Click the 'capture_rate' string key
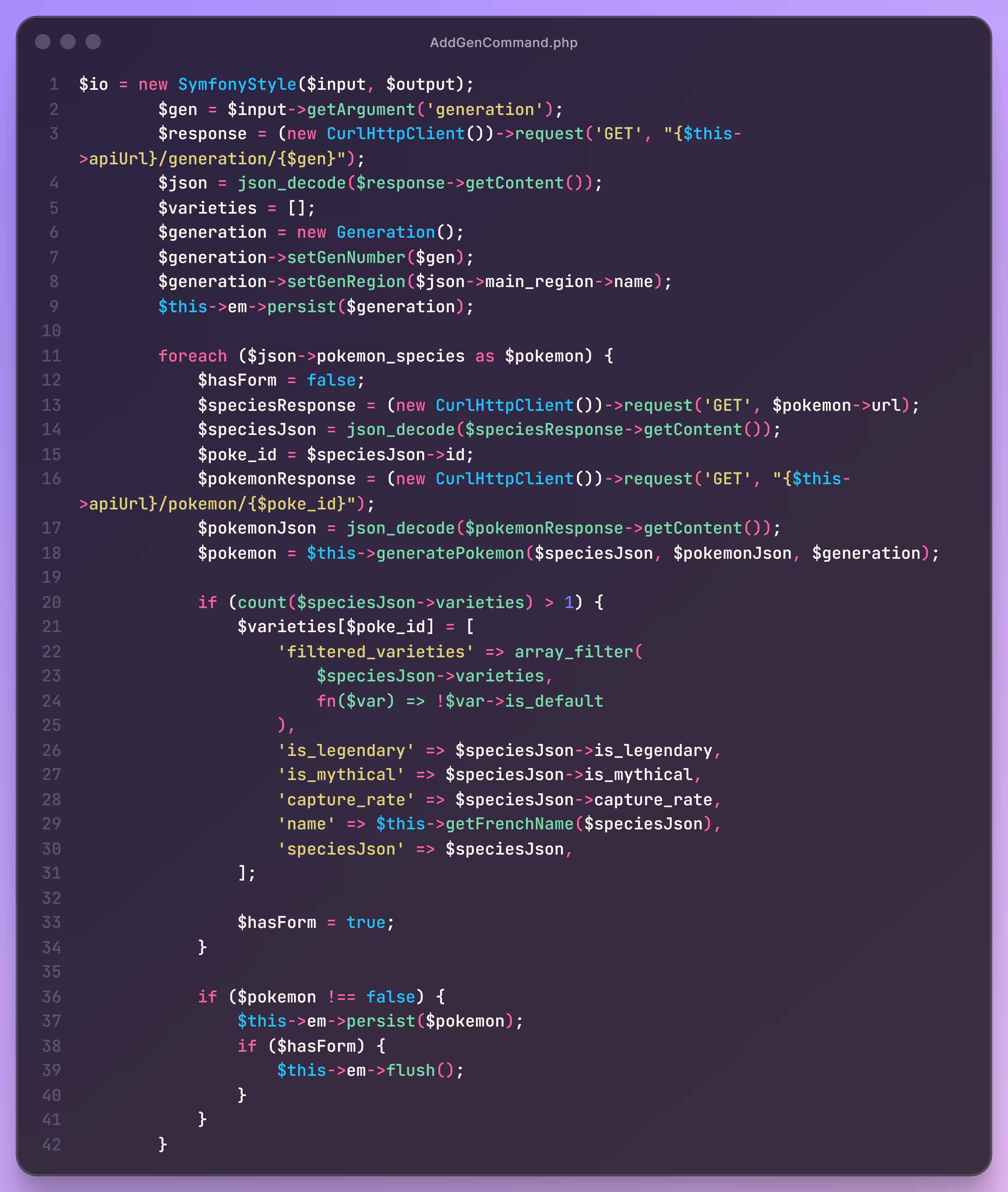 click(346, 800)
